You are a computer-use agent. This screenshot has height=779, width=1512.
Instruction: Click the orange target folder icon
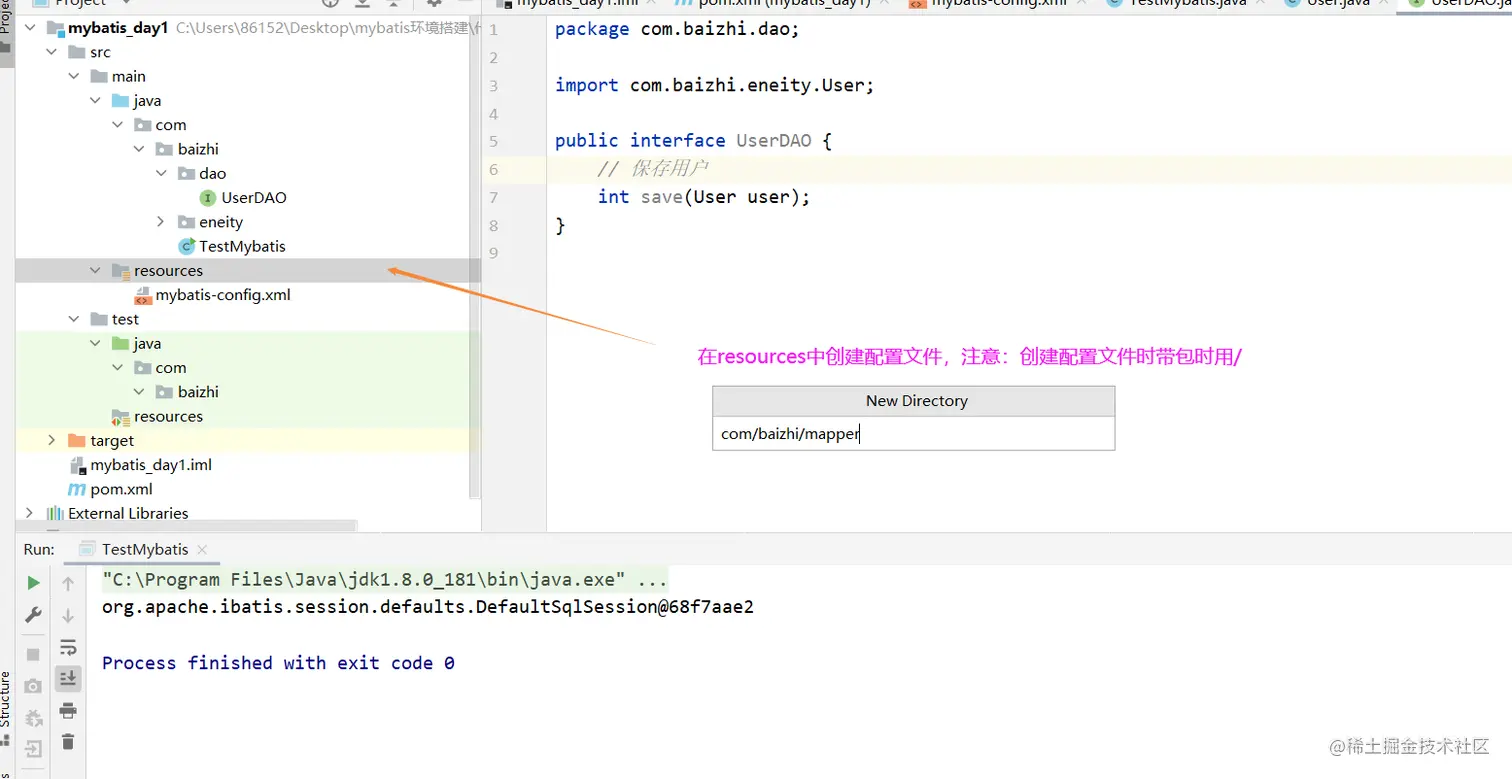pyautogui.click(x=76, y=441)
